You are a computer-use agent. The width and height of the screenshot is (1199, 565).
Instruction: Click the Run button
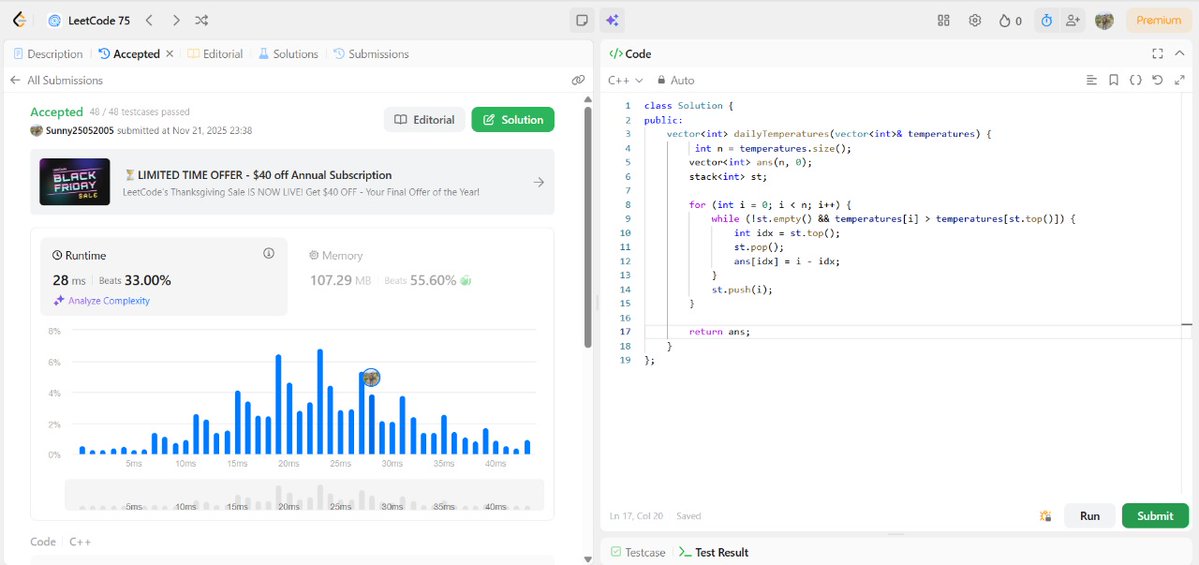[x=1090, y=516]
